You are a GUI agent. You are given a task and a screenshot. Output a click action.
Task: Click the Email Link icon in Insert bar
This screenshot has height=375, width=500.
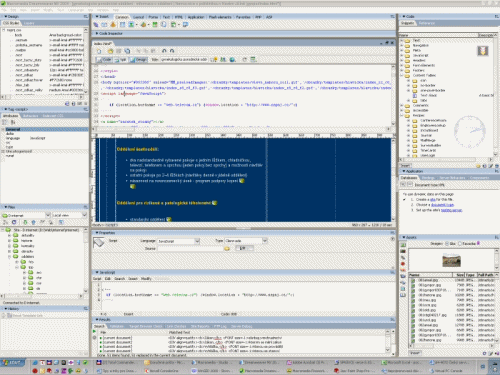[x=104, y=25]
